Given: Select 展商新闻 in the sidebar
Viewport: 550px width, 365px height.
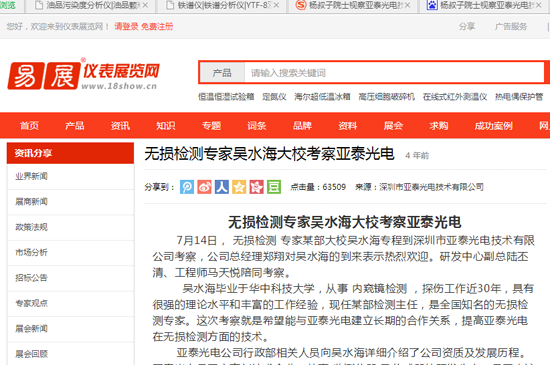Looking at the screenshot, I should 71,202.
